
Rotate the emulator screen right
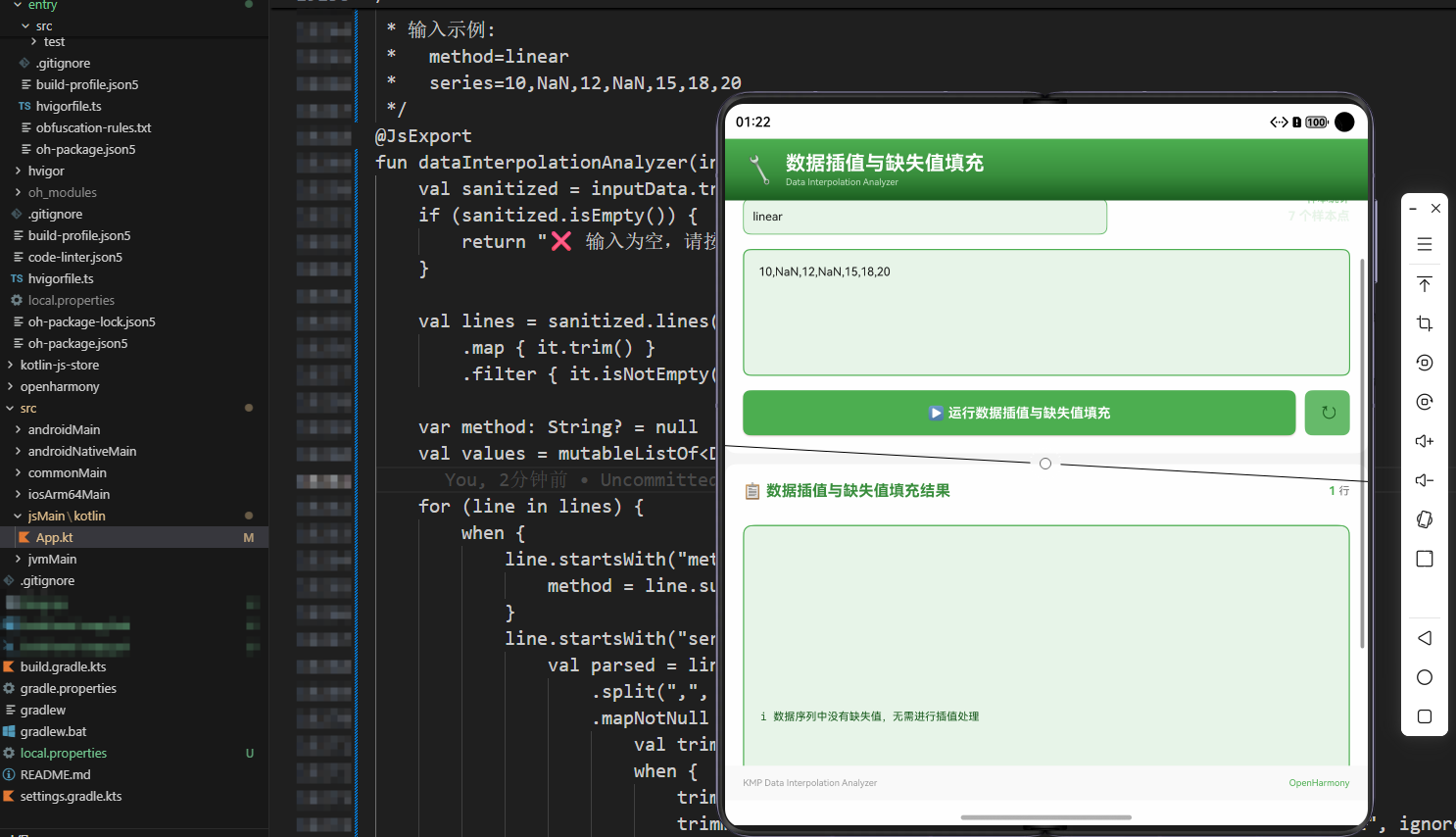(x=1425, y=402)
